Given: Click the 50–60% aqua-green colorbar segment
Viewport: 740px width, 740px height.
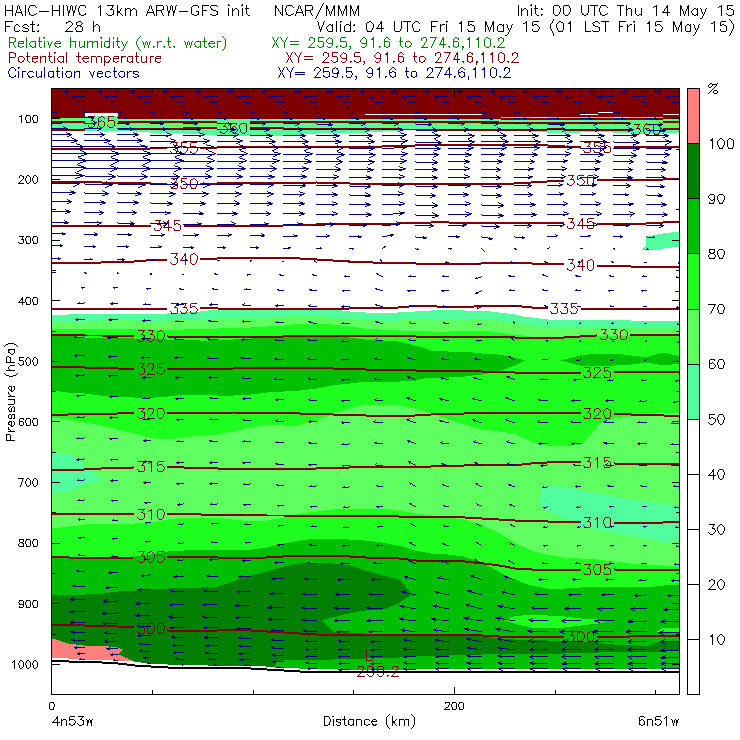Looking at the screenshot, I should 693,392.
